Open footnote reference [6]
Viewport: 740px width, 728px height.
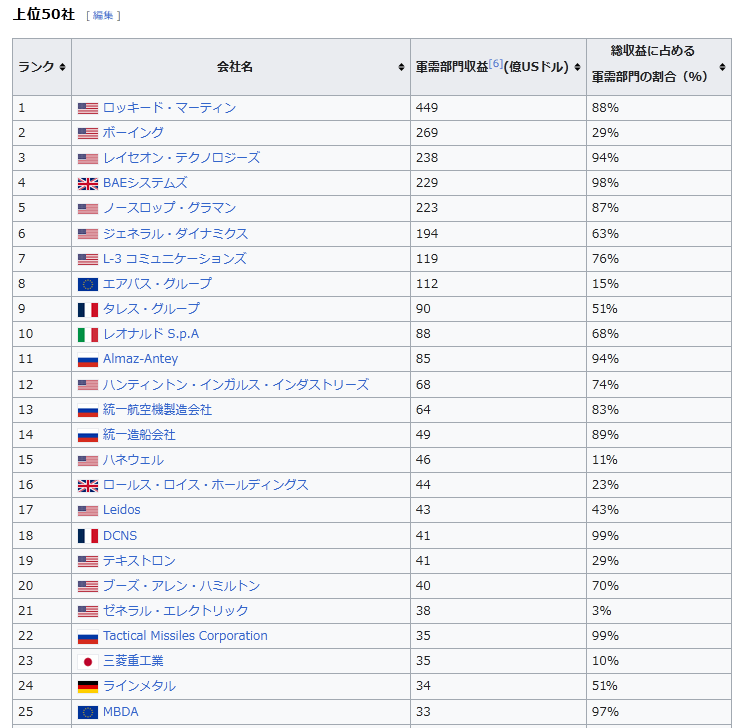pos(496,64)
